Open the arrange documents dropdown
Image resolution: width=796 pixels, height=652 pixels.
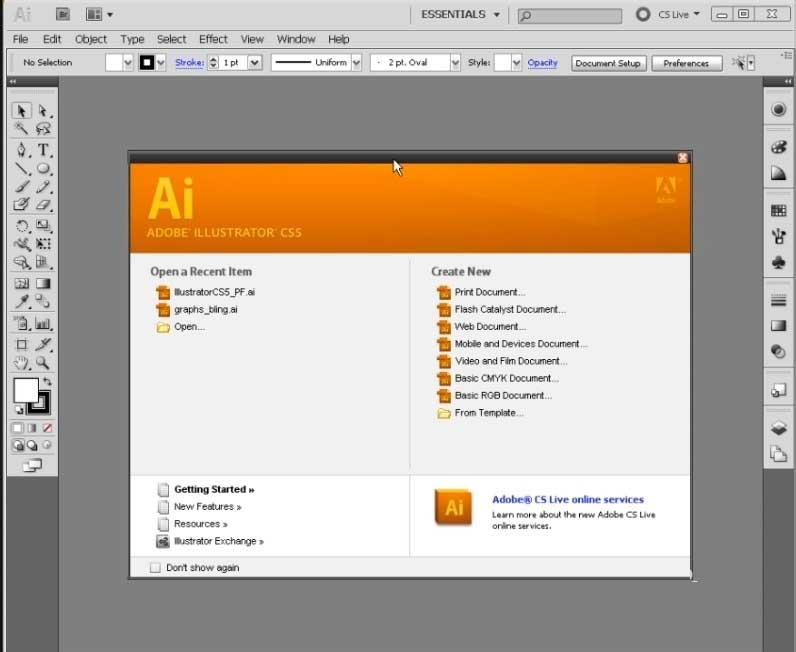point(99,15)
